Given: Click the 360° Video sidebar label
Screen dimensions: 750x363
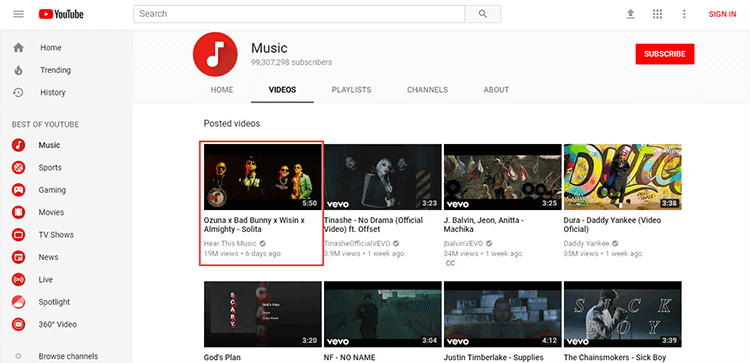Looking at the screenshot, I should 57,325.
